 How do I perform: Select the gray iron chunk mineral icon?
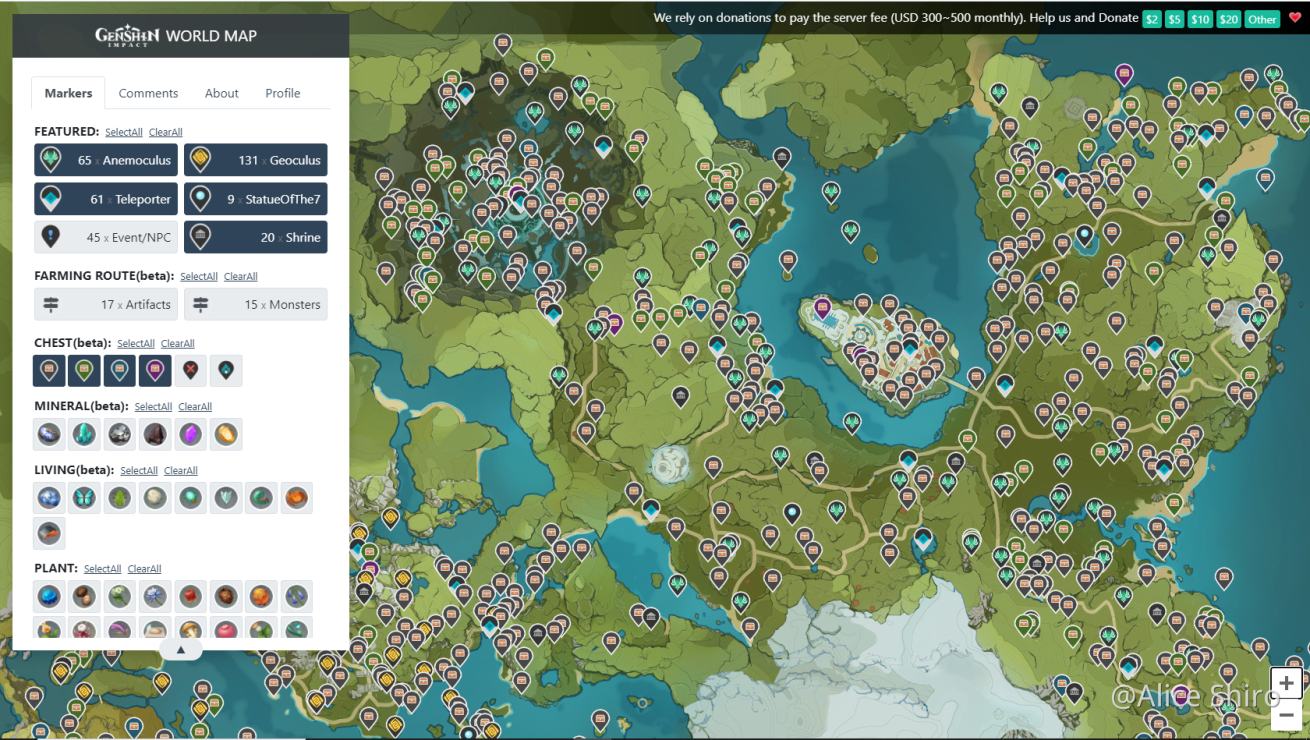pos(120,434)
